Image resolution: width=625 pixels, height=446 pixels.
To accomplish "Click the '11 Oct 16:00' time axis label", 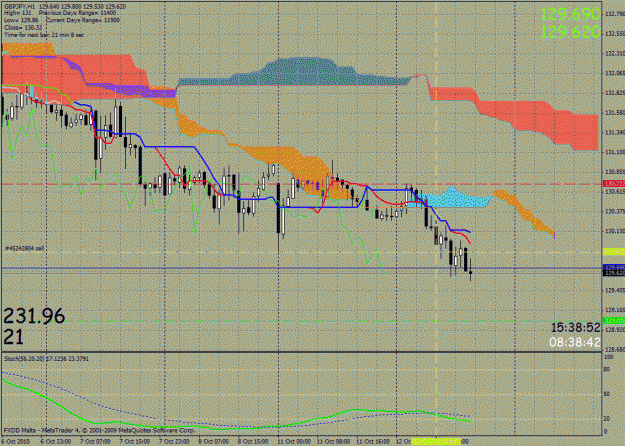I will point(373,442).
